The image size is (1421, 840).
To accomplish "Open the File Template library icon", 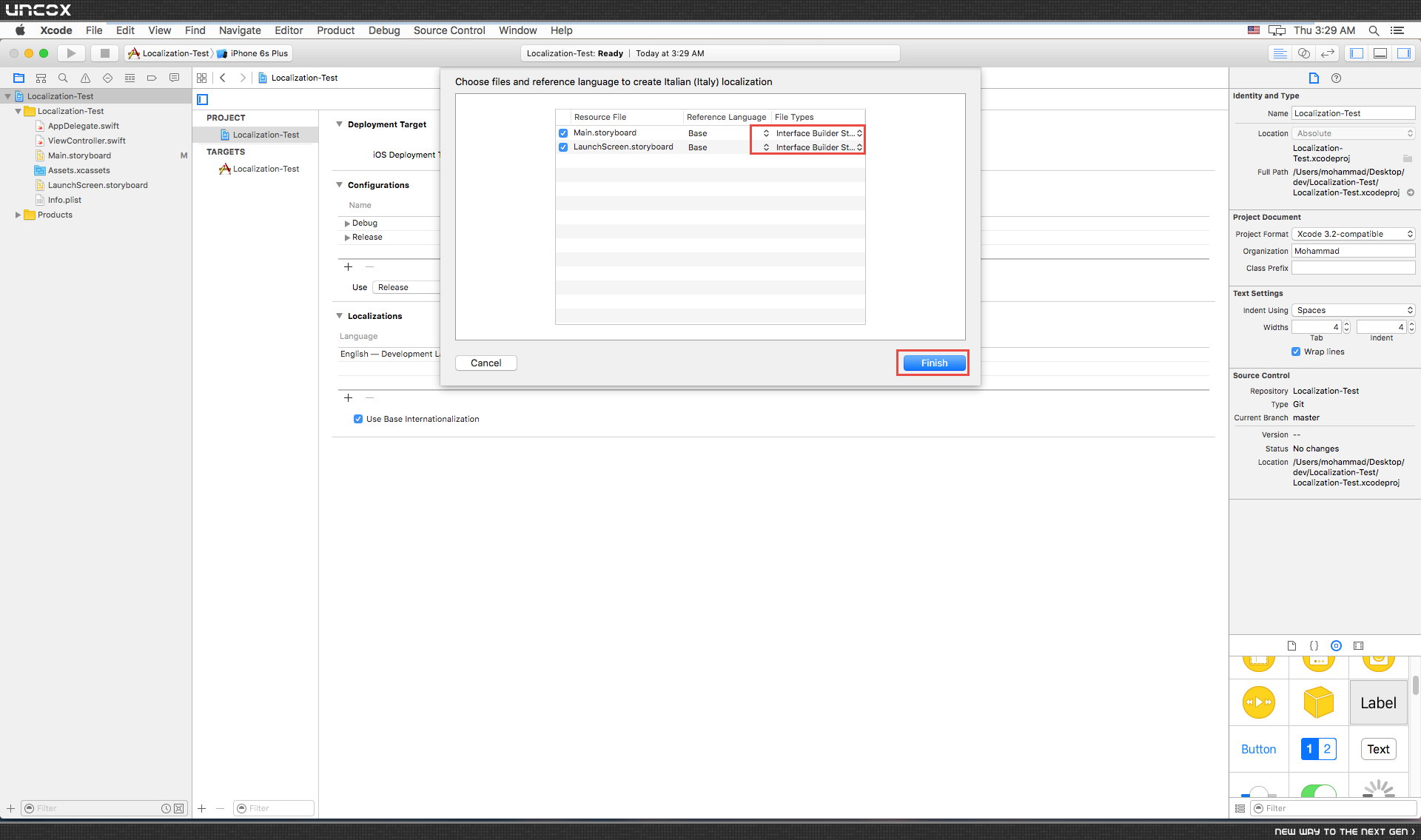I will coord(1291,645).
